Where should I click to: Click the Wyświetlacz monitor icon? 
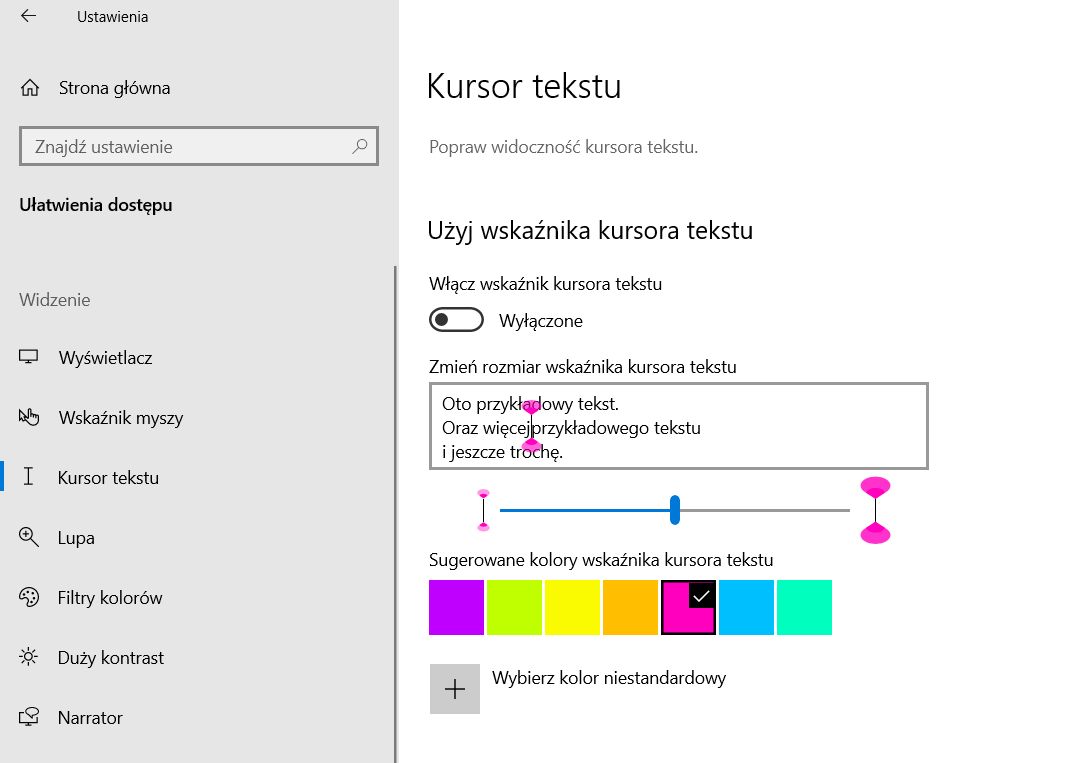[28, 357]
